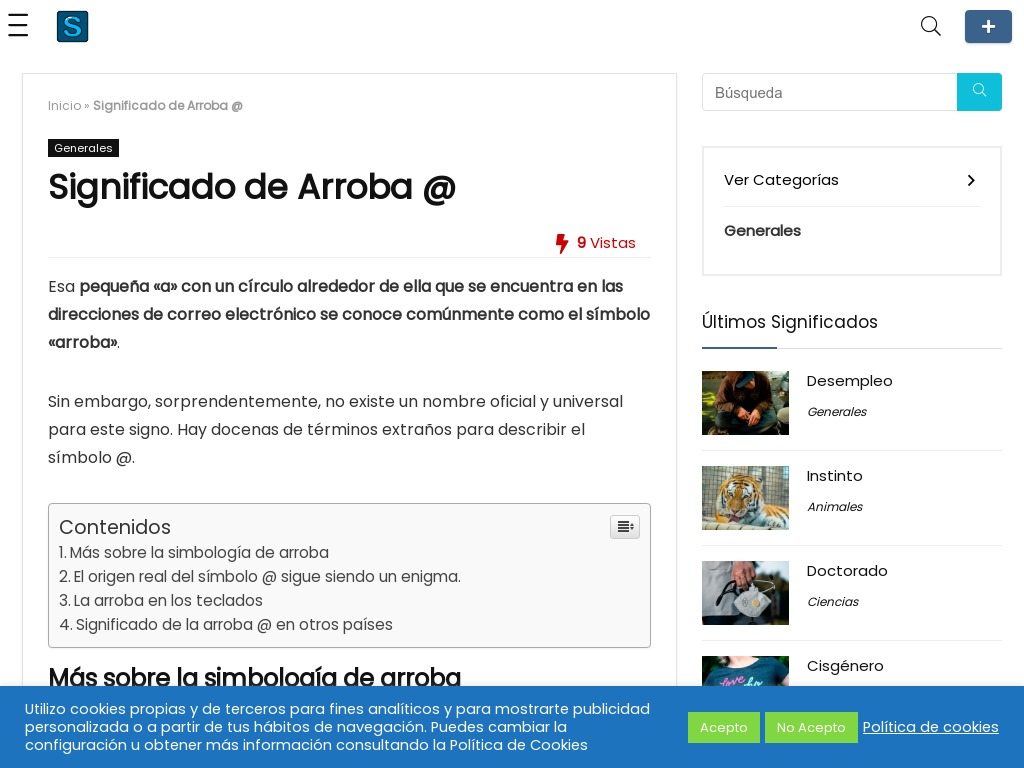
Task: Submit the sidebar search with magnifier button
Action: point(979,92)
